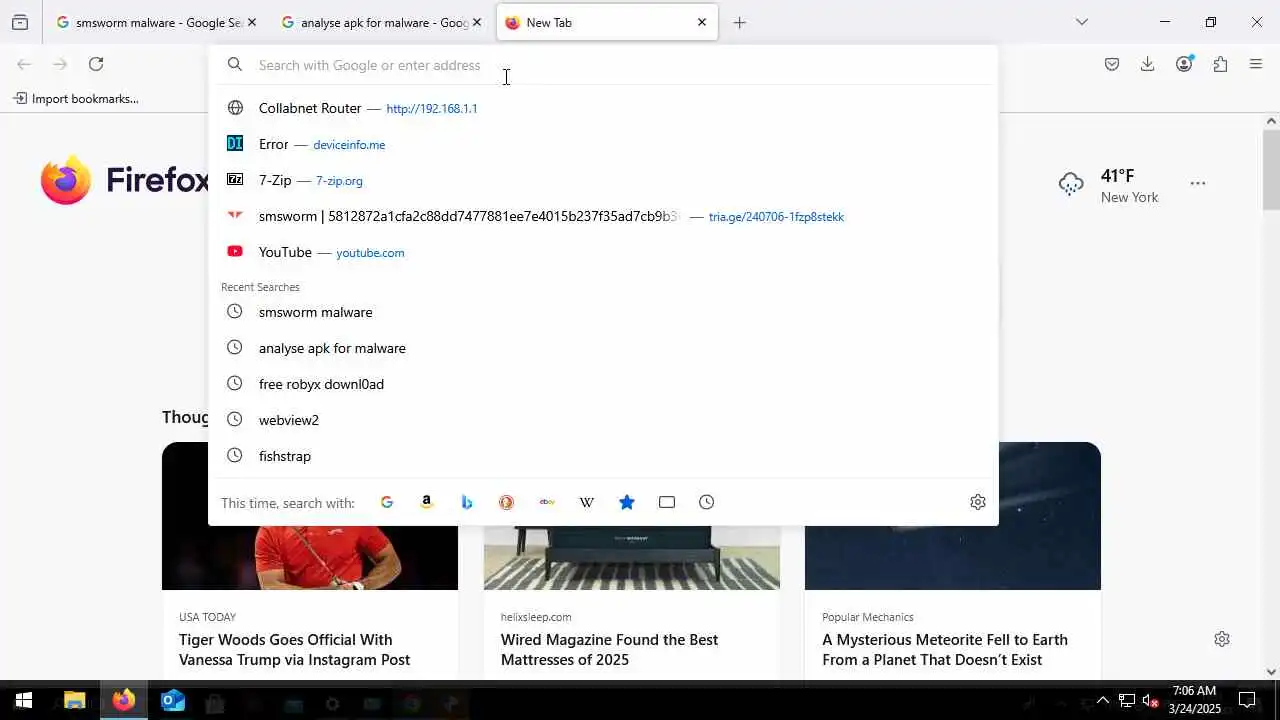Search open tabs with the tabs icon
Image resolution: width=1280 pixels, height=720 pixels.
point(667,502)
